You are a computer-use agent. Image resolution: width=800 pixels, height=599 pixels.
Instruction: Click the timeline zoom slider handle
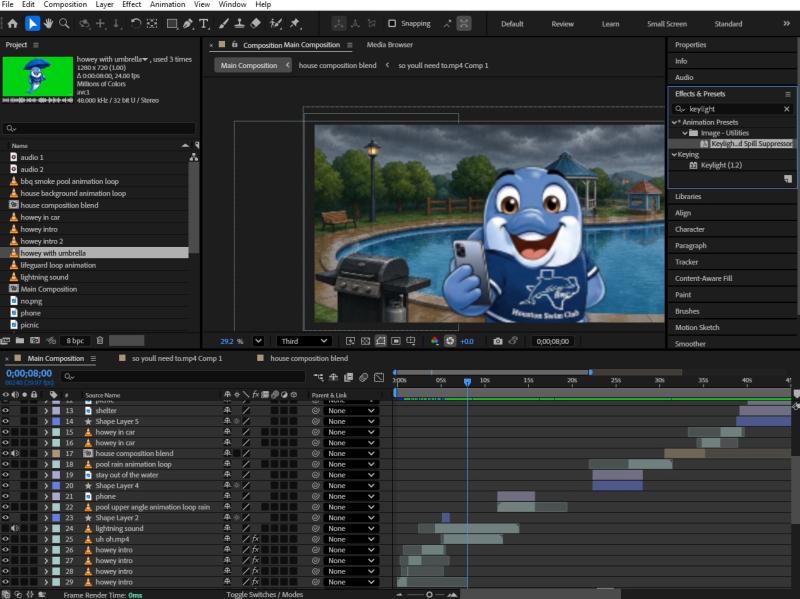click(x=429, y=594)
